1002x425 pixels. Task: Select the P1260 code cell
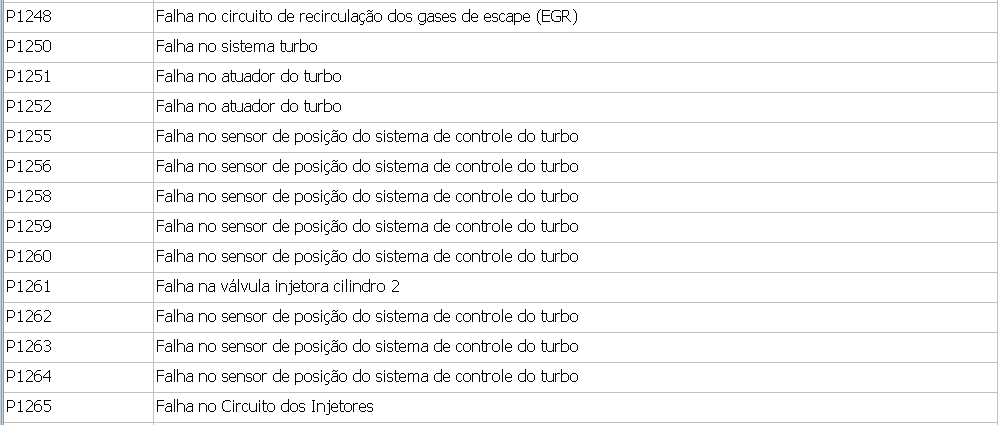pos(29,257)
